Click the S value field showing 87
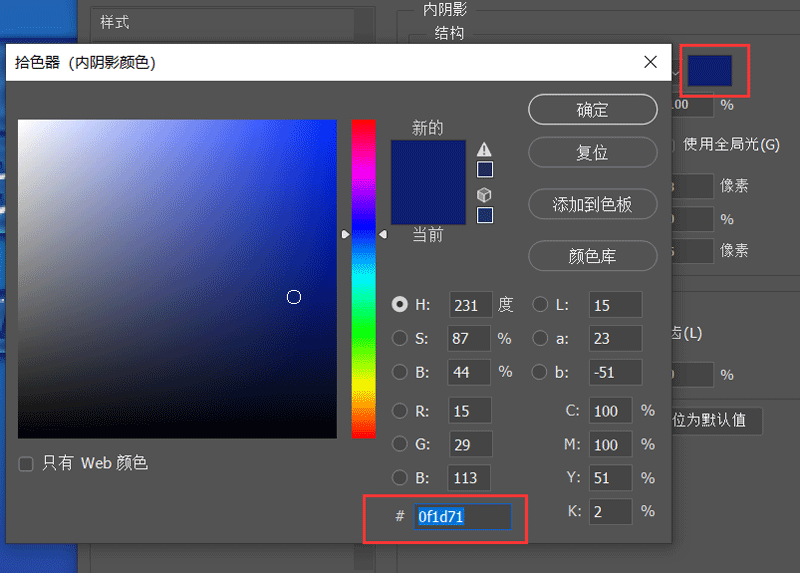The height and width of the screenshot is (573, 800). pos(469,338)
